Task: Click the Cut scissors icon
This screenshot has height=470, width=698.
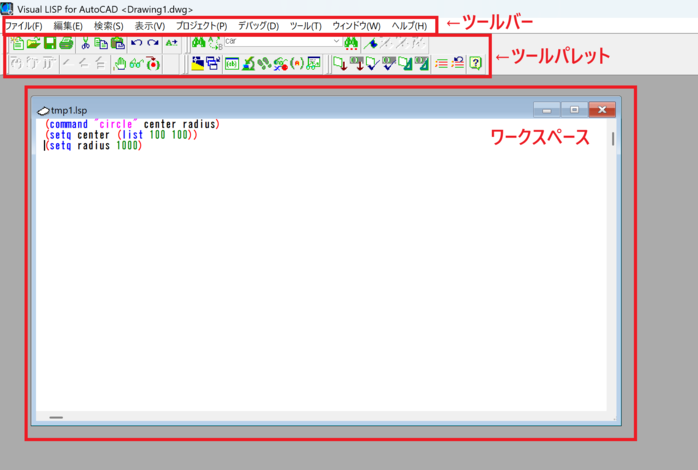Action: 86,43
